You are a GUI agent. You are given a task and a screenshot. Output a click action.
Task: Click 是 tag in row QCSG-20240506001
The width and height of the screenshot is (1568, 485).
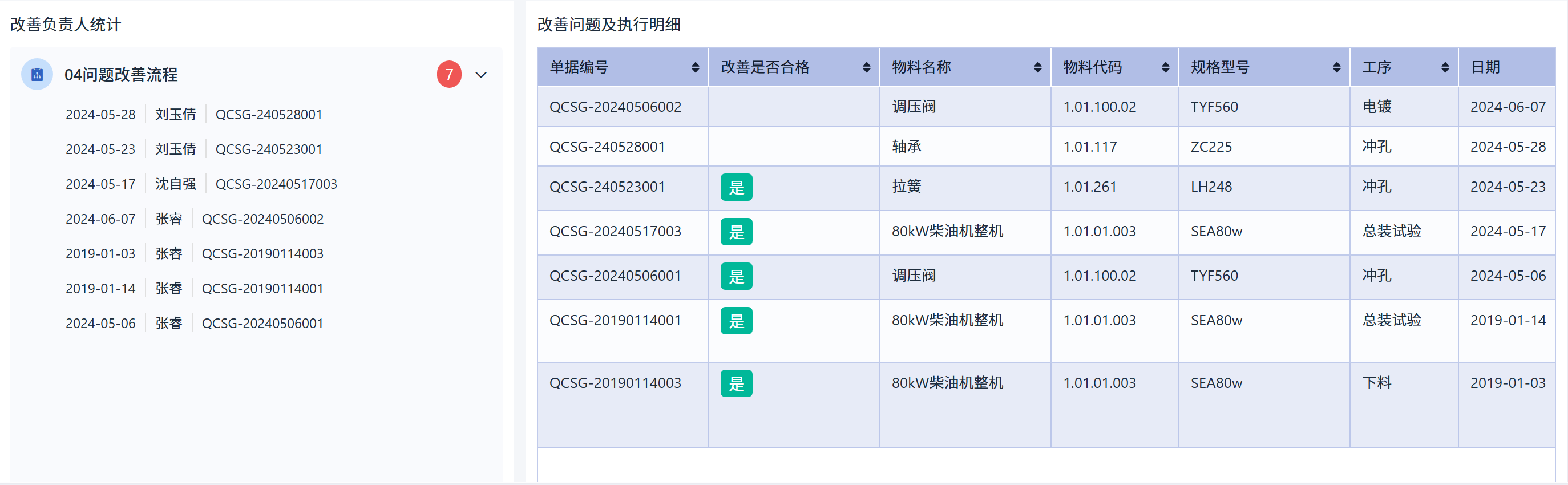(736, 276)
